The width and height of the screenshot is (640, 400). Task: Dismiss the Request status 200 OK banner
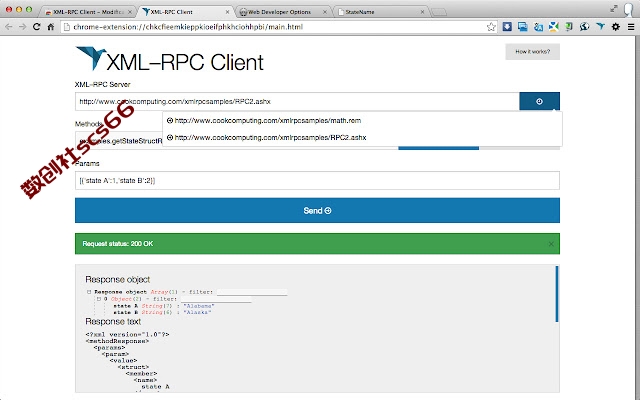coord(551,244)
